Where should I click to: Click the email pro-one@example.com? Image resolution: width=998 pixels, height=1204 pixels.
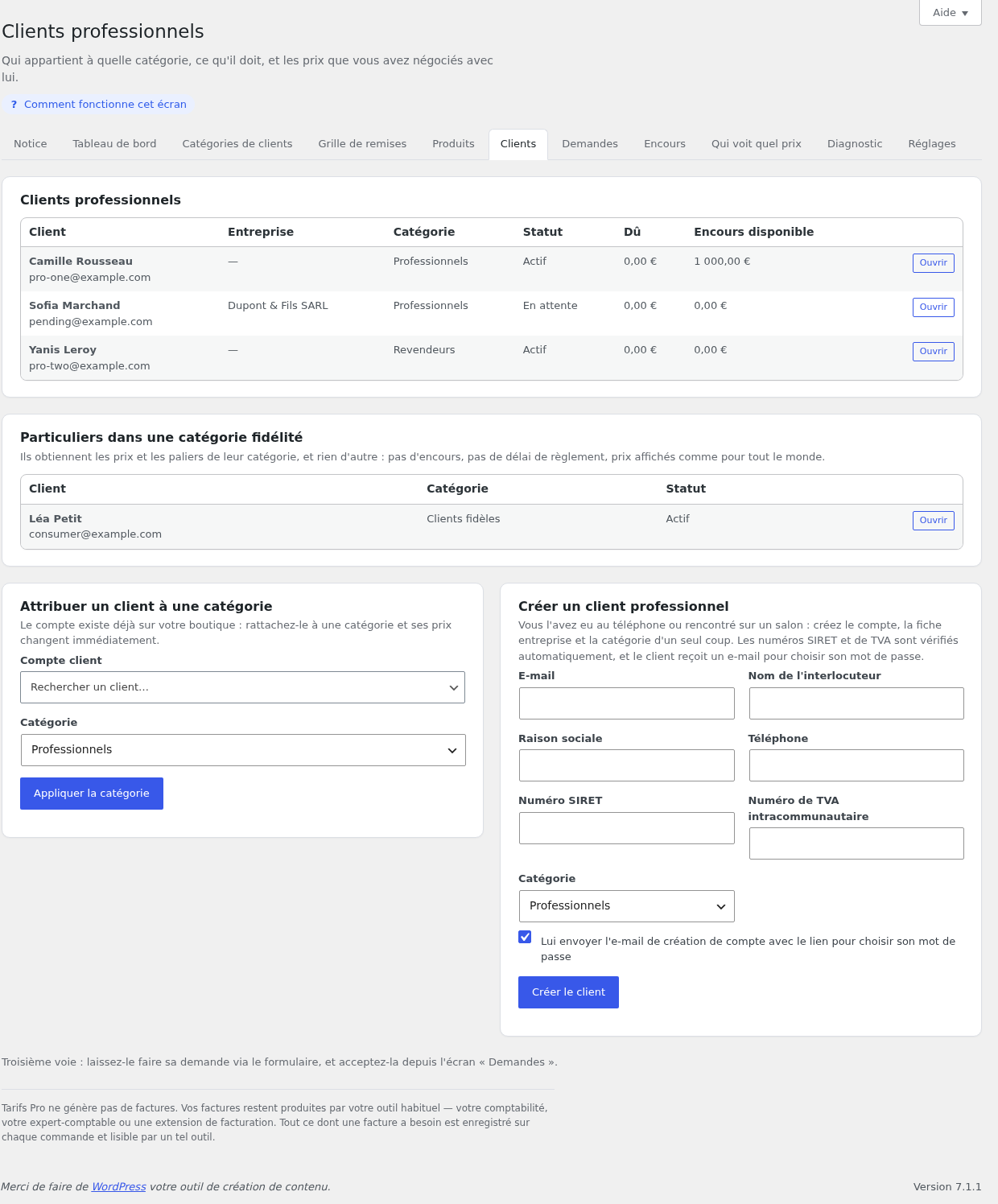click(90, 278)
